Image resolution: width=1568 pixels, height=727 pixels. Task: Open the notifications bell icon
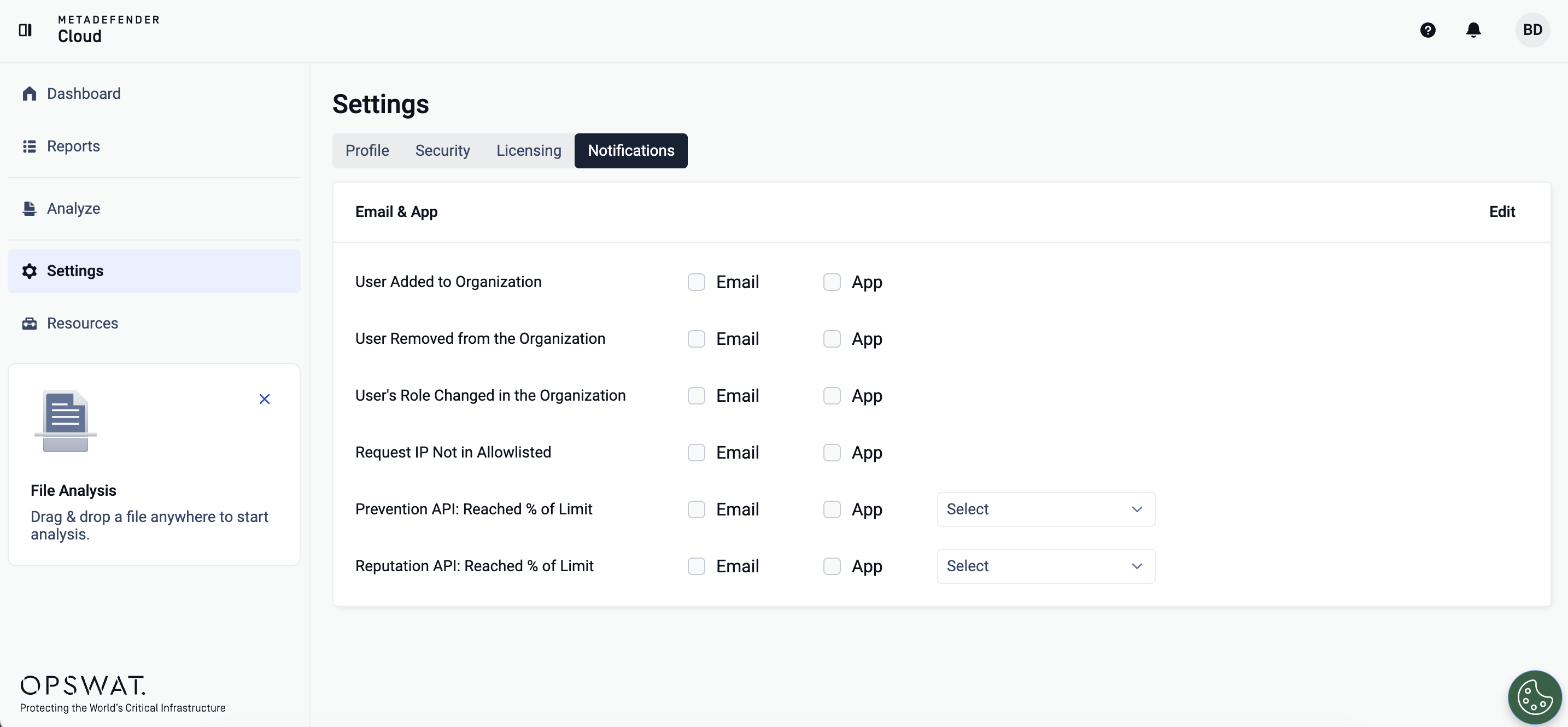coord(1473,30)
